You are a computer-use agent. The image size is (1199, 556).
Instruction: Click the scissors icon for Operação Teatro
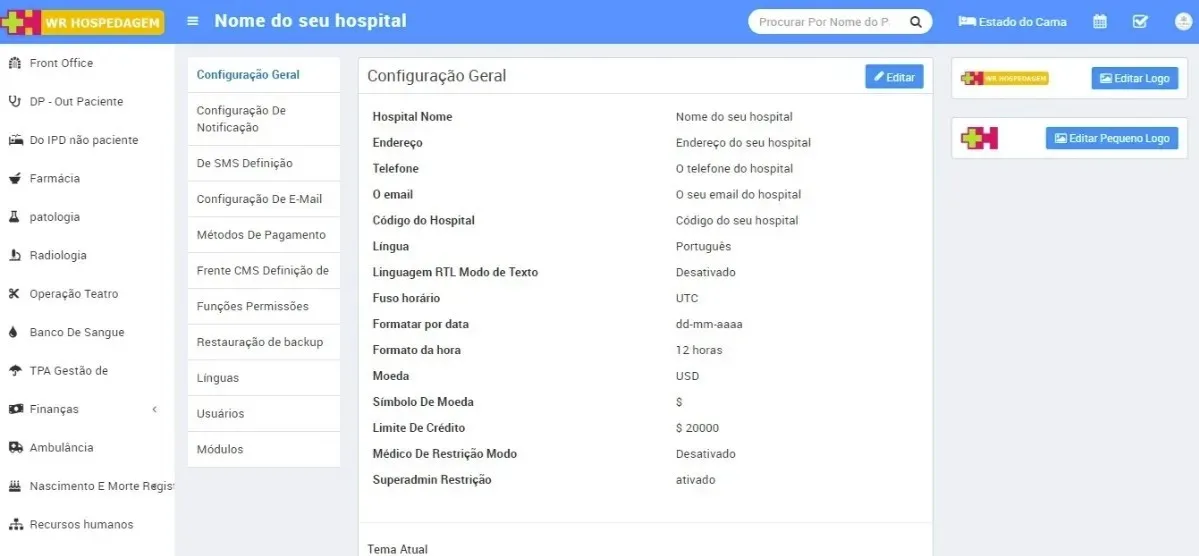pyautogui.click(x=13, y=294)
